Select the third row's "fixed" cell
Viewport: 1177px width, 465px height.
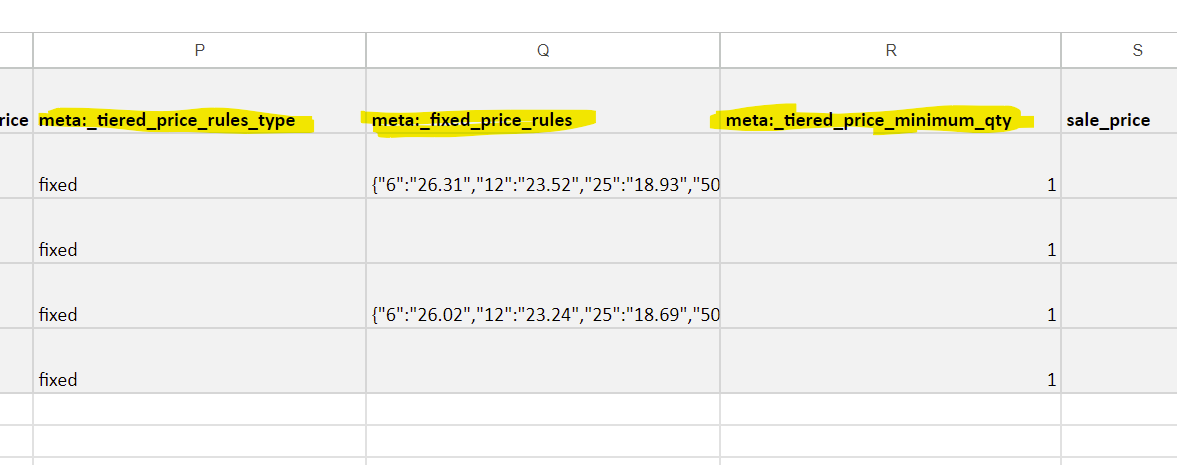pos(200,295)
